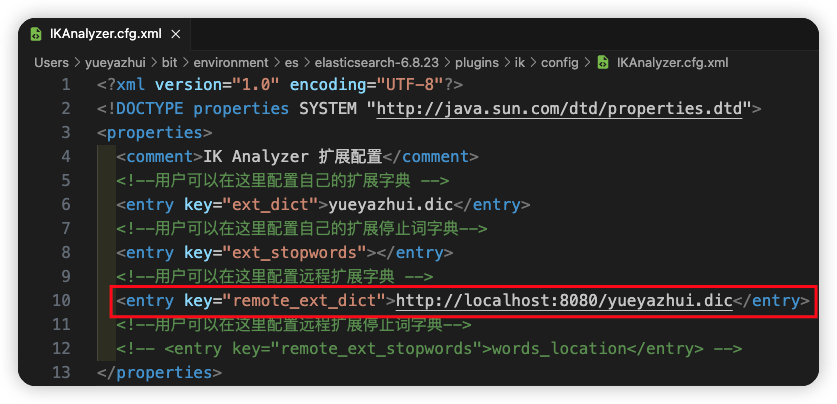
Task: Open the java.sun.com properties.dtd link
Action: [560, 109]
